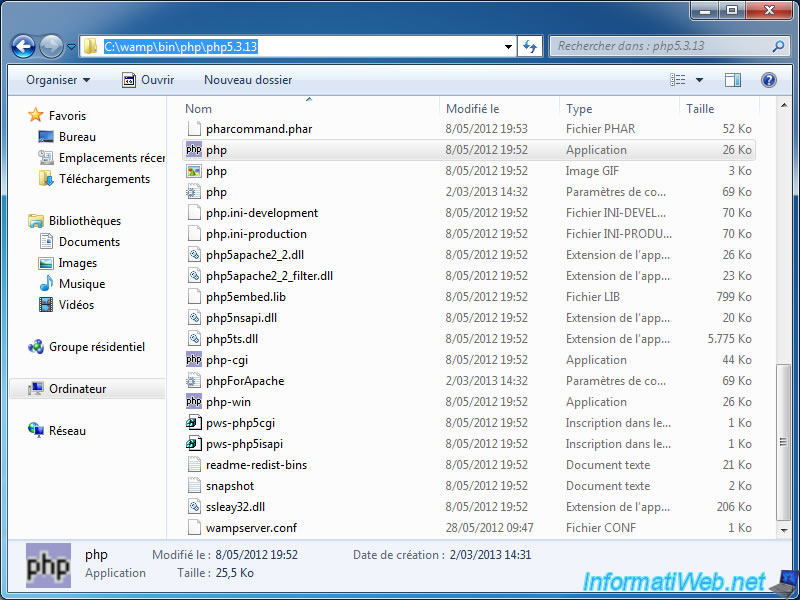The width and height of the screenshot is (800, 600).
Task: Click the Images library icon
Action: pos(45,263)
